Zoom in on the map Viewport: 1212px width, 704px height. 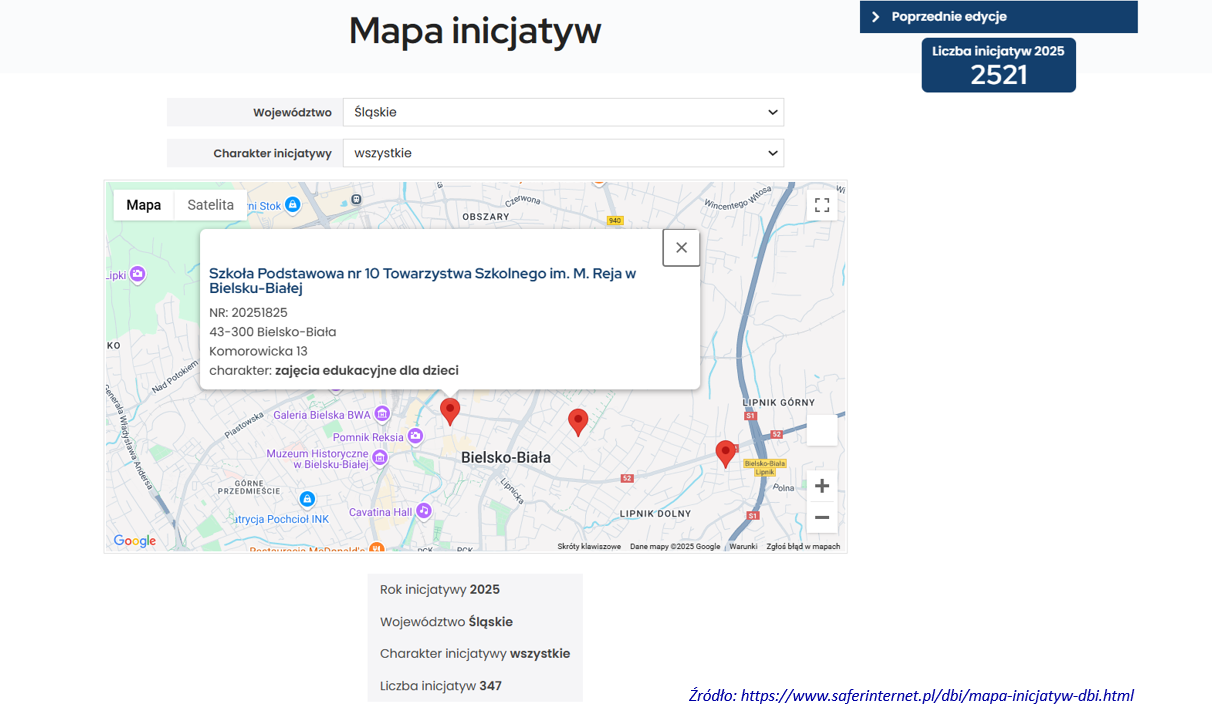click(822, 486)
